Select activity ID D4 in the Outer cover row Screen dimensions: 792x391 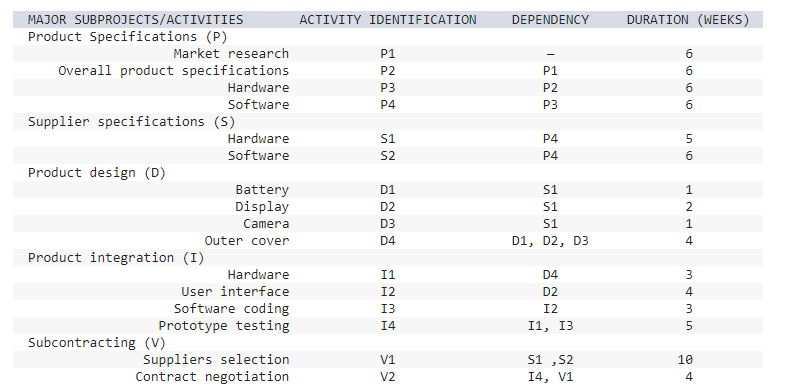(x=387, y=240)
